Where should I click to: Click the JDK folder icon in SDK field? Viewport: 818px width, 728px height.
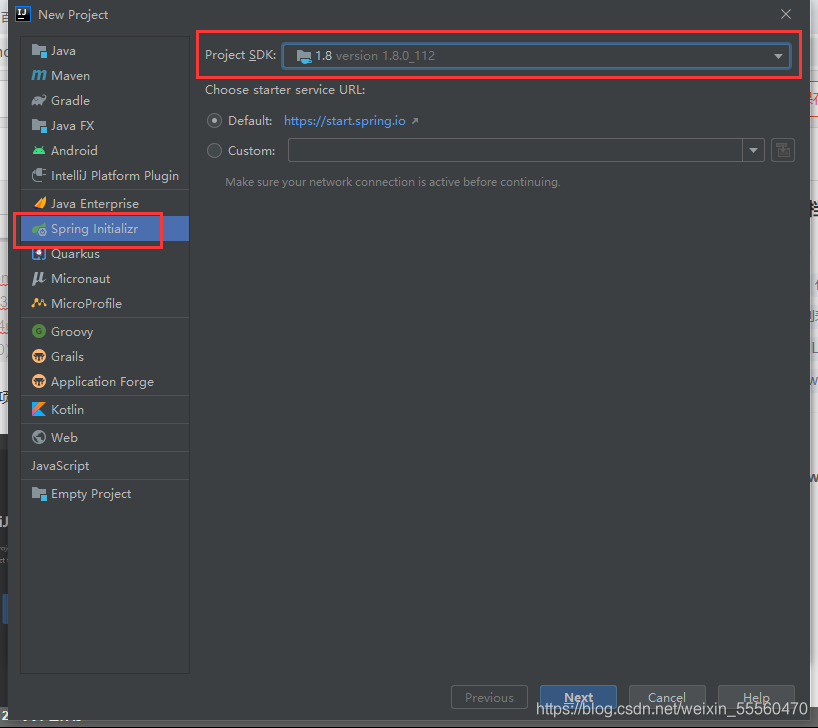304,56
